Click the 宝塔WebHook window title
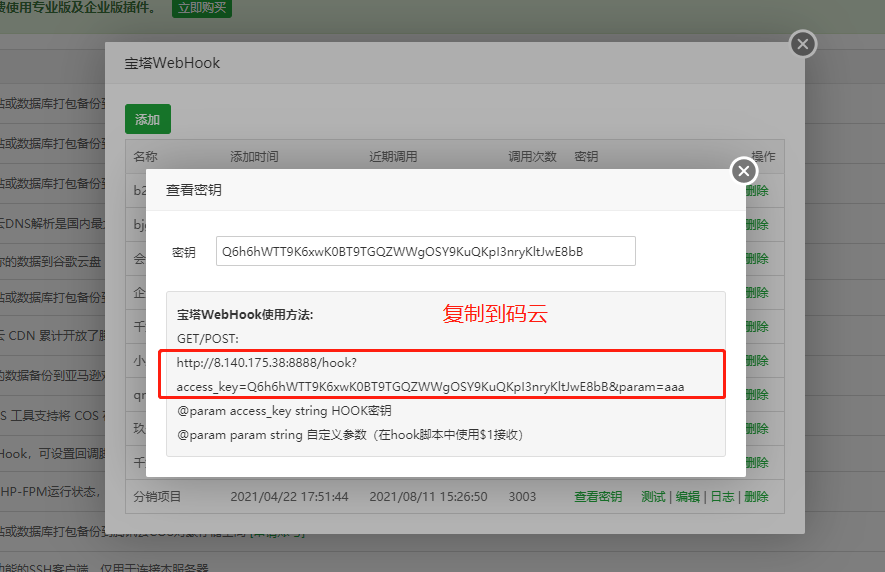Screen dimensions: 885x572 172,63
